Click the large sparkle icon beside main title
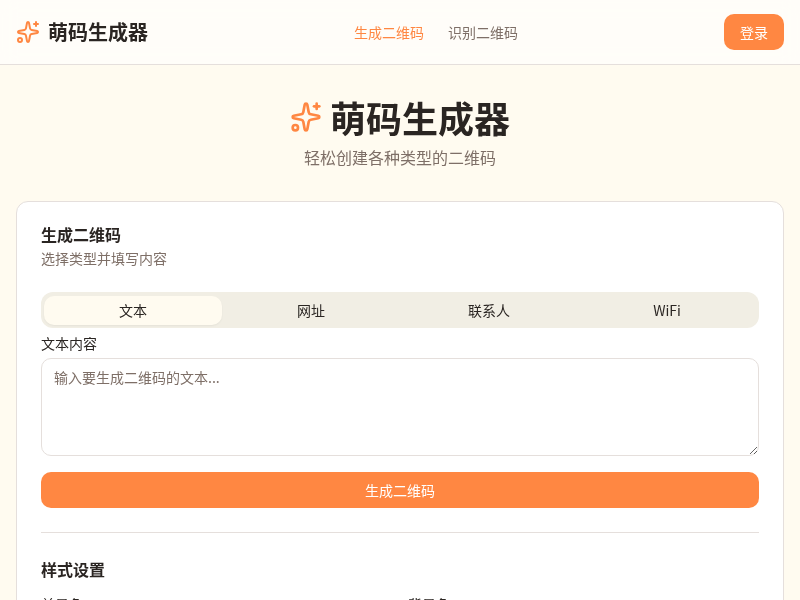Image resolution: width=800 pixels, height=600 pixels. (x=306, y=118)
